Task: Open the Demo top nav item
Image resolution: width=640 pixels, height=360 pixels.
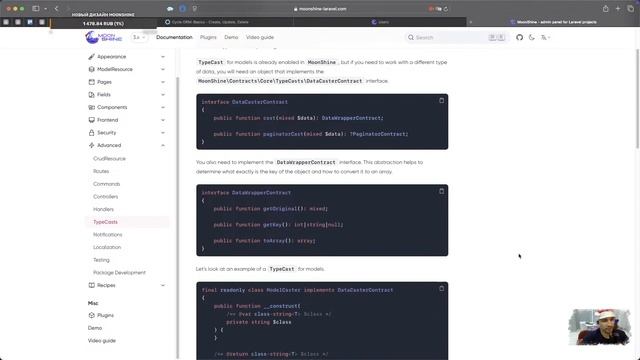Action: (231, 37)
